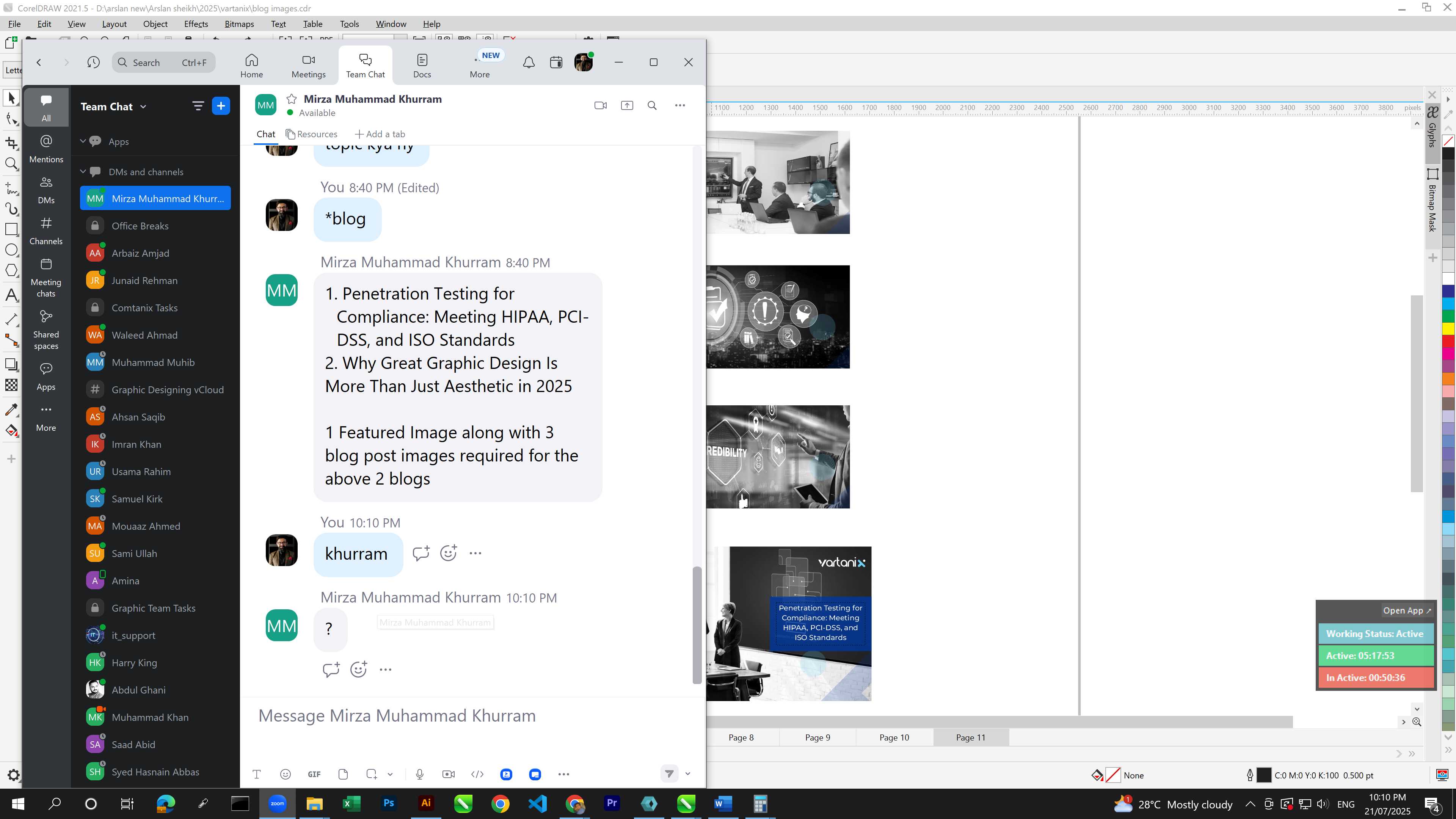Open Zoom notifications bell
This screenshot has height=819, width=1456.
(529, 62)
